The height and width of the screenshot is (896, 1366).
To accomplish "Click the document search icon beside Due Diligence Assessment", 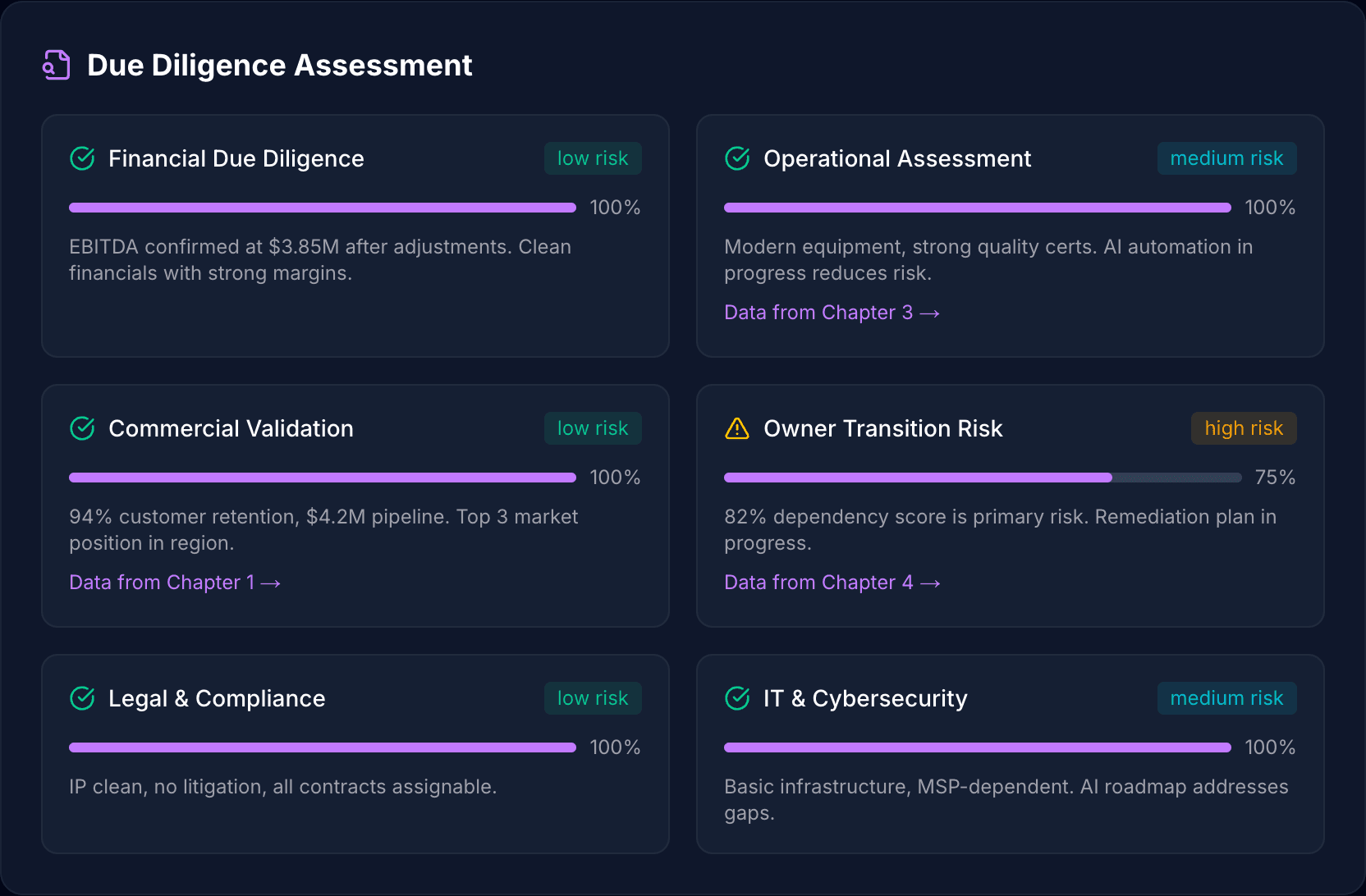I will click(x=57, y=65).
